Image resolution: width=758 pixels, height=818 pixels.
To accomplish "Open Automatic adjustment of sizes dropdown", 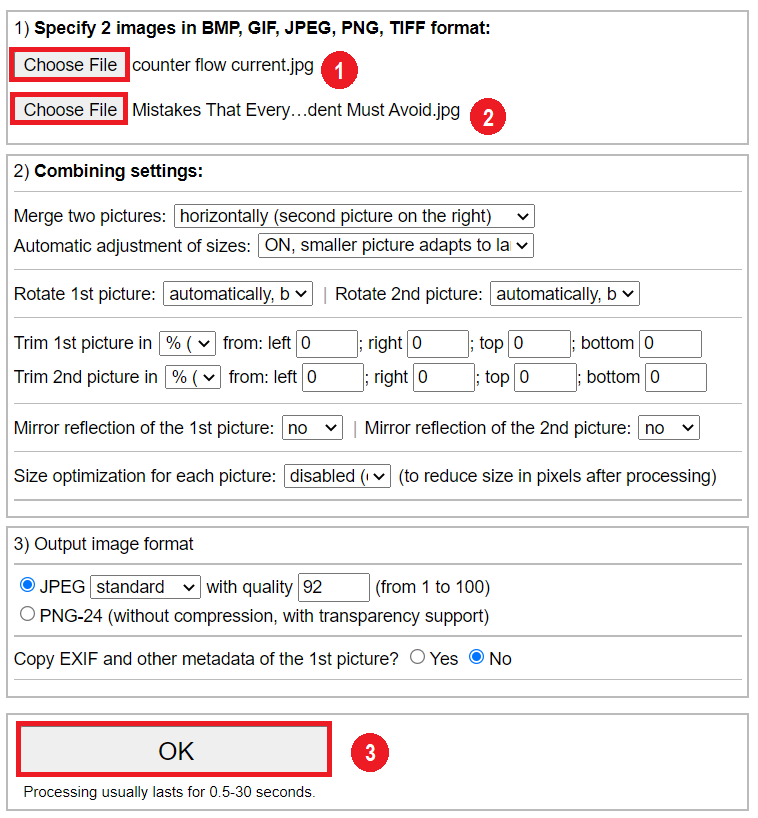I will (395, 244).
